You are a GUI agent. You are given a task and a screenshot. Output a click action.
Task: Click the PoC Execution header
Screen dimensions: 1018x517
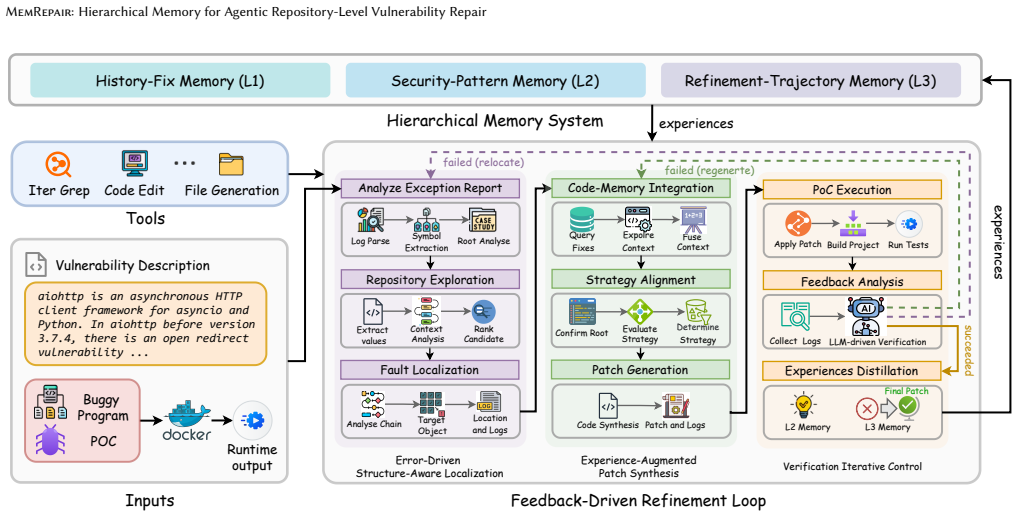(x=852, y=190)
